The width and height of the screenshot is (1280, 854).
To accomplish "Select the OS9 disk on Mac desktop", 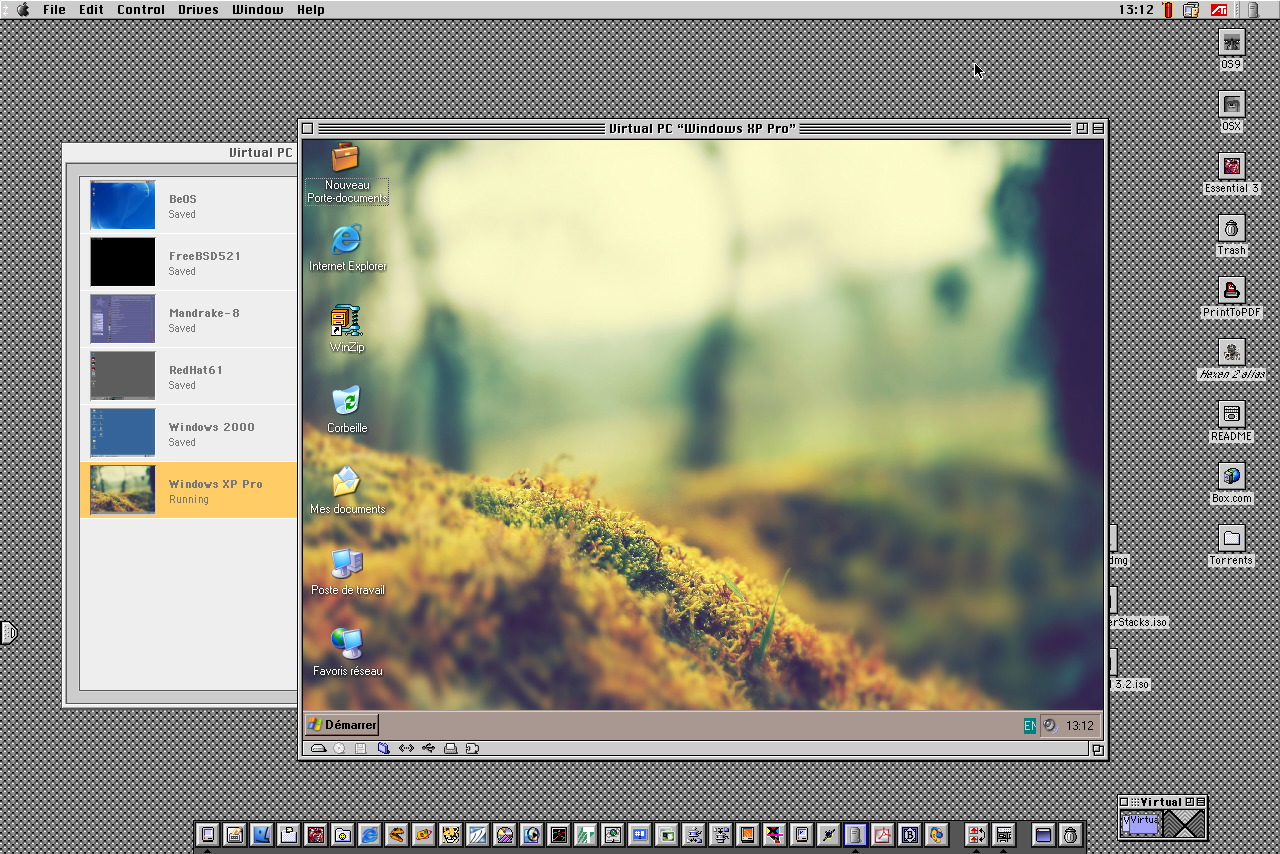I will 1231,49.
